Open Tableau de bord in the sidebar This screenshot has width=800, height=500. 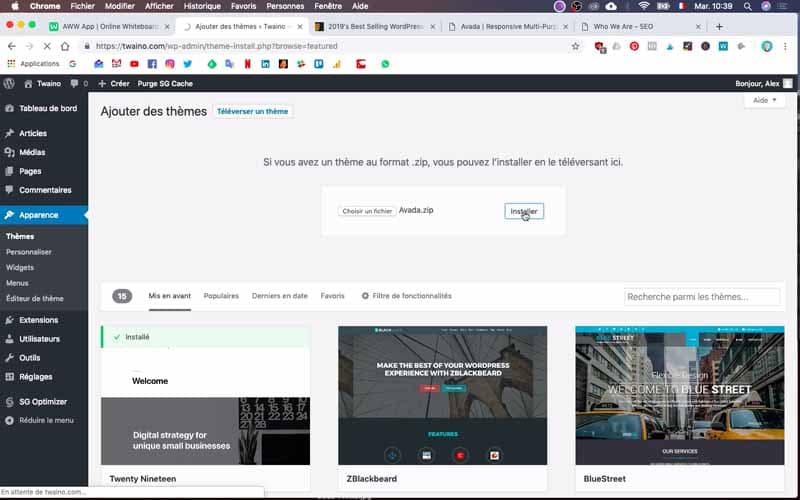click(44, 108)
